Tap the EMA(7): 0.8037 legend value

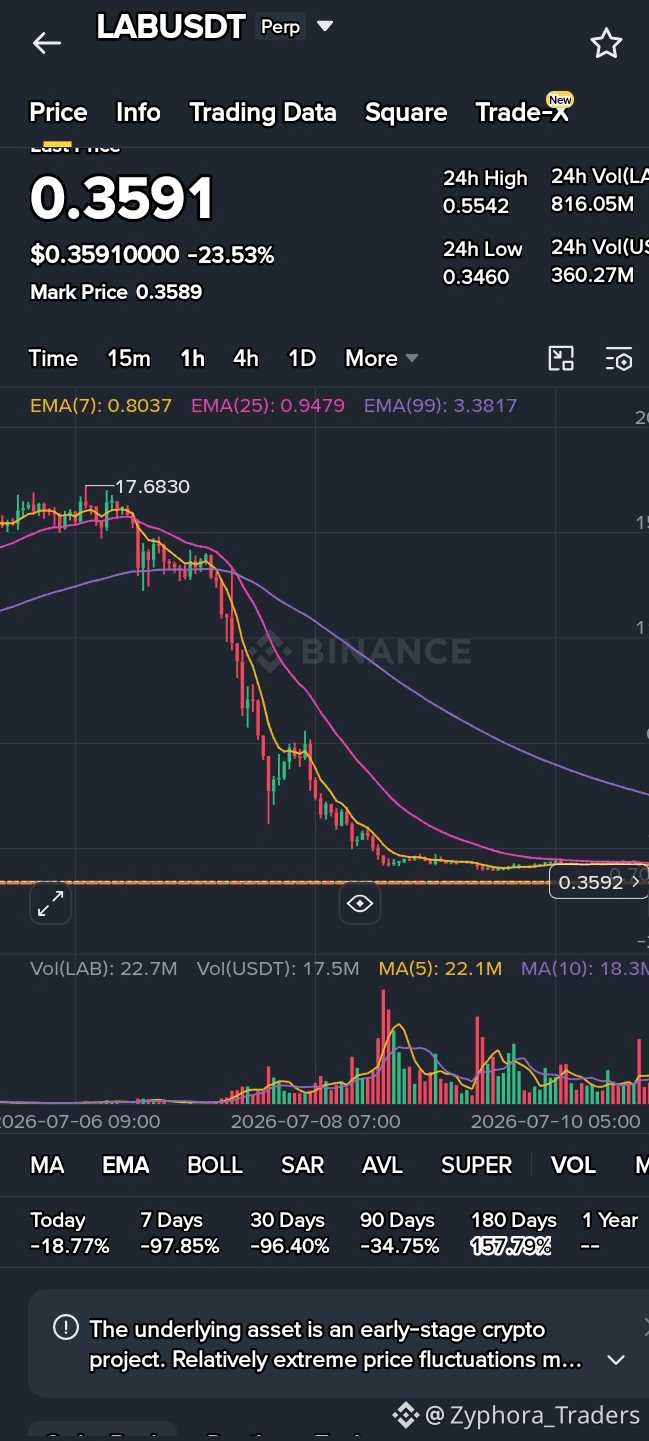click(101, 405)
